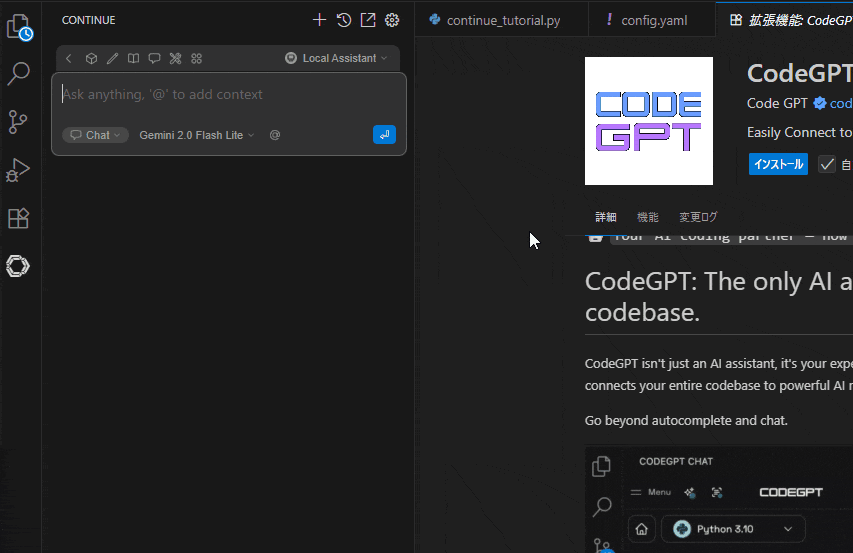Click the 'Go beyond autocomplete and chat.' text
Screen dimensions: 853x553
point(686,420)
